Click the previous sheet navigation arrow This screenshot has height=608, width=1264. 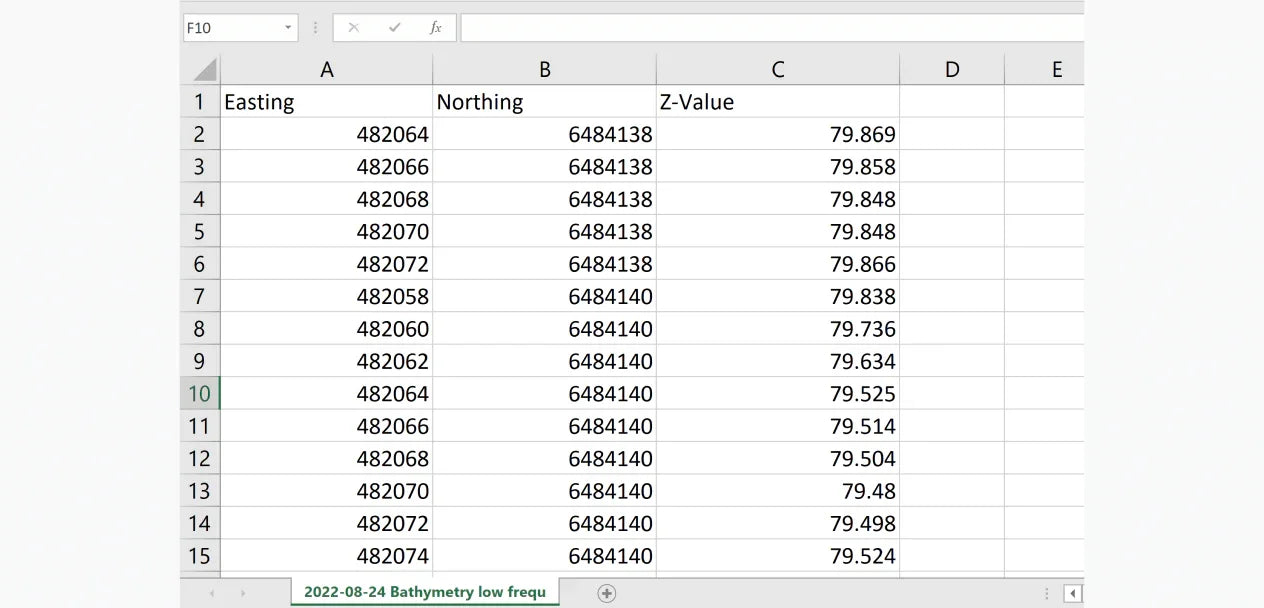pos(211,593)
